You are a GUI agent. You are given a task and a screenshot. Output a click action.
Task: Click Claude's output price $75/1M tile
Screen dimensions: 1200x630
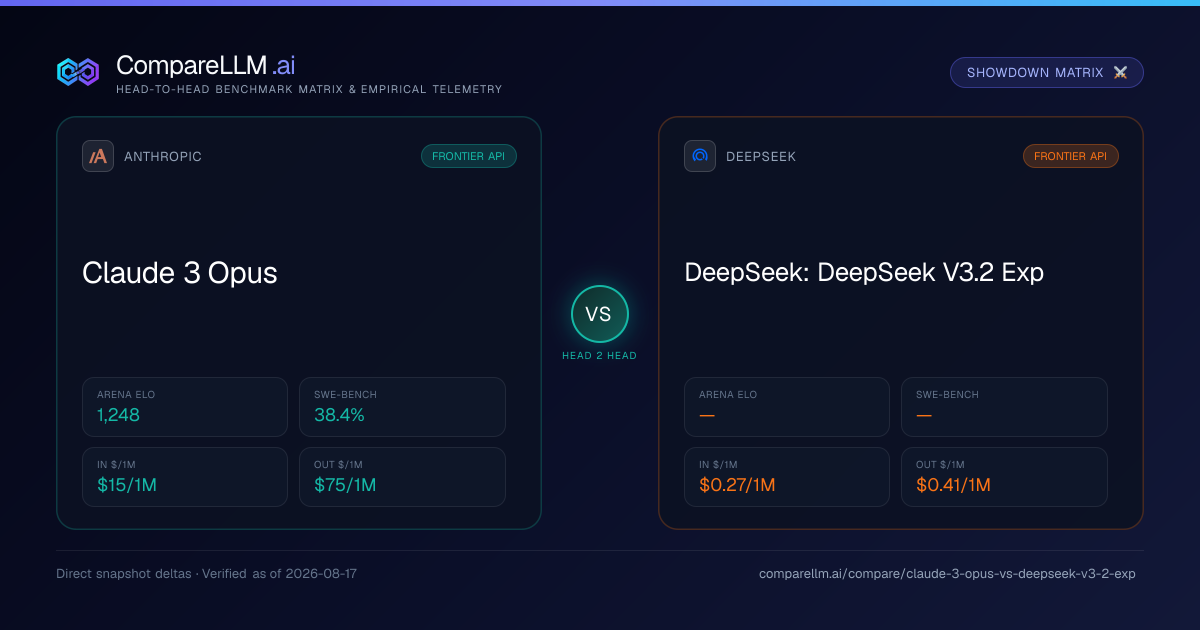click(x=402, y=477)
